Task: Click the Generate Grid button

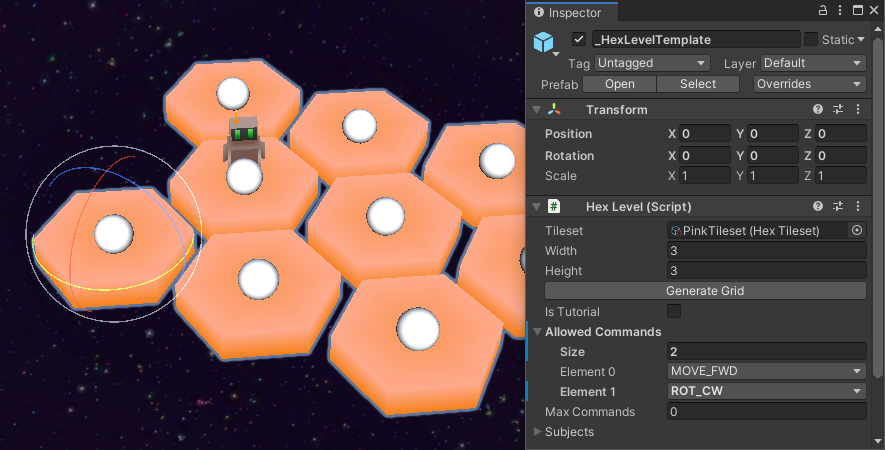Action: tap(705, 291)
